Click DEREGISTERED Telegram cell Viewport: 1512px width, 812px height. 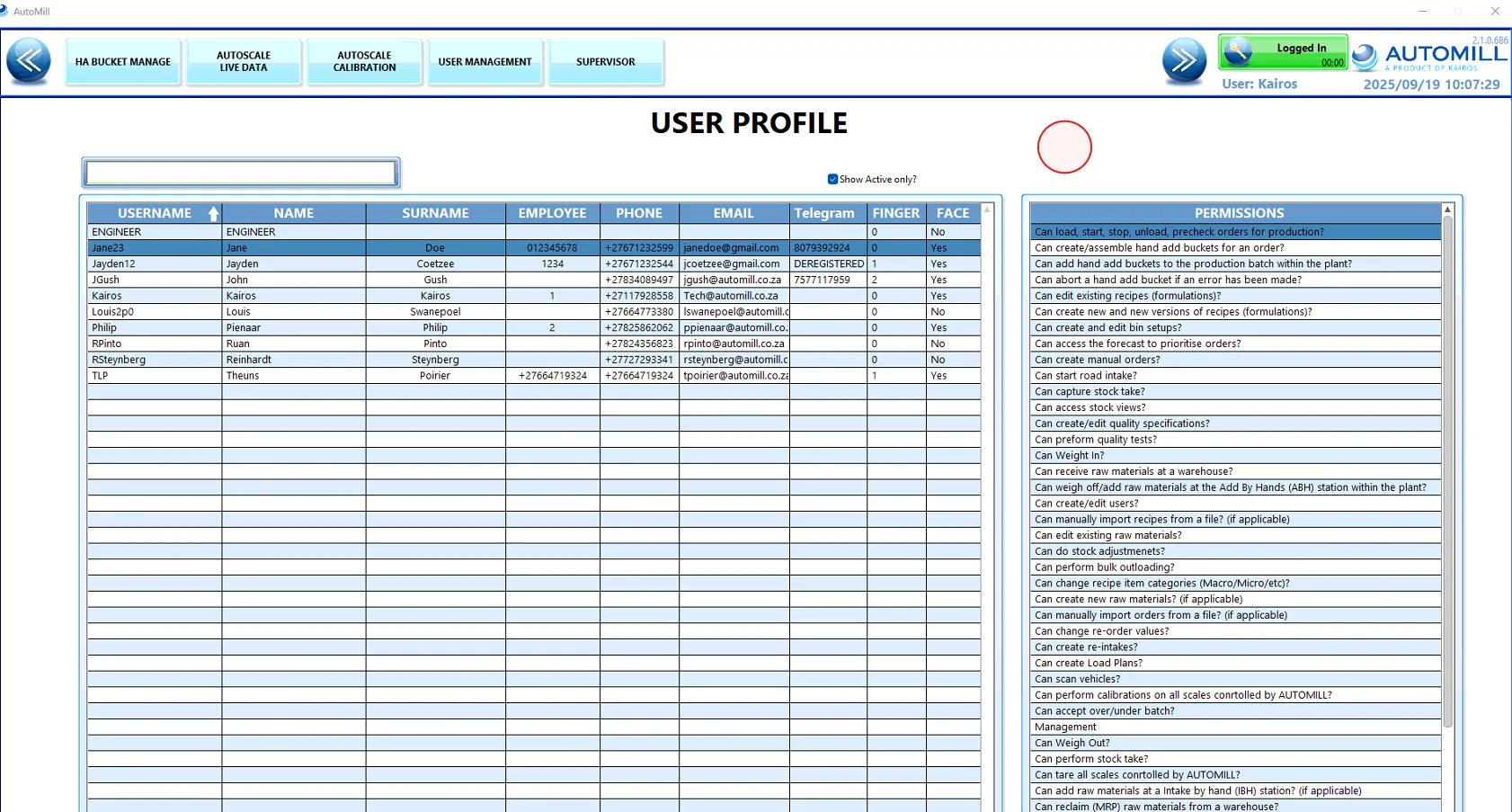(828, 264)
